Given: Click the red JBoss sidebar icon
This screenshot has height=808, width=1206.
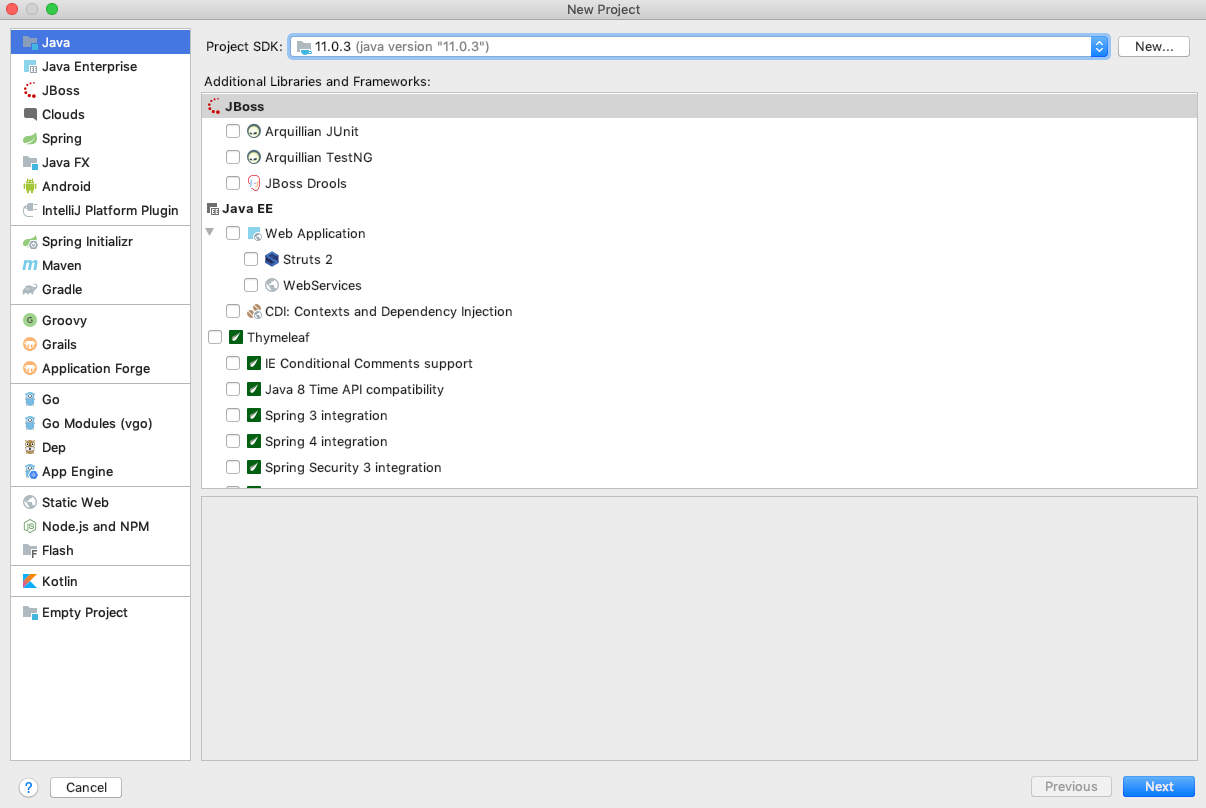Looking at the screenshot, I should pos(30,90).
